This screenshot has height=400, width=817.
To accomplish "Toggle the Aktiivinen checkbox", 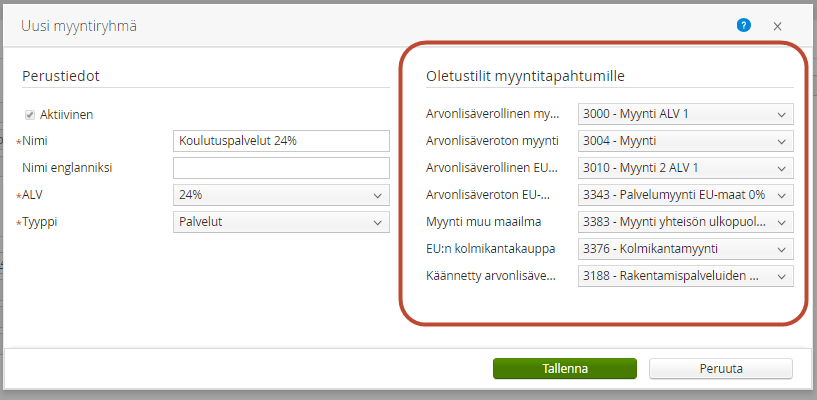I will pyautogui.click(x=30, y=115).
